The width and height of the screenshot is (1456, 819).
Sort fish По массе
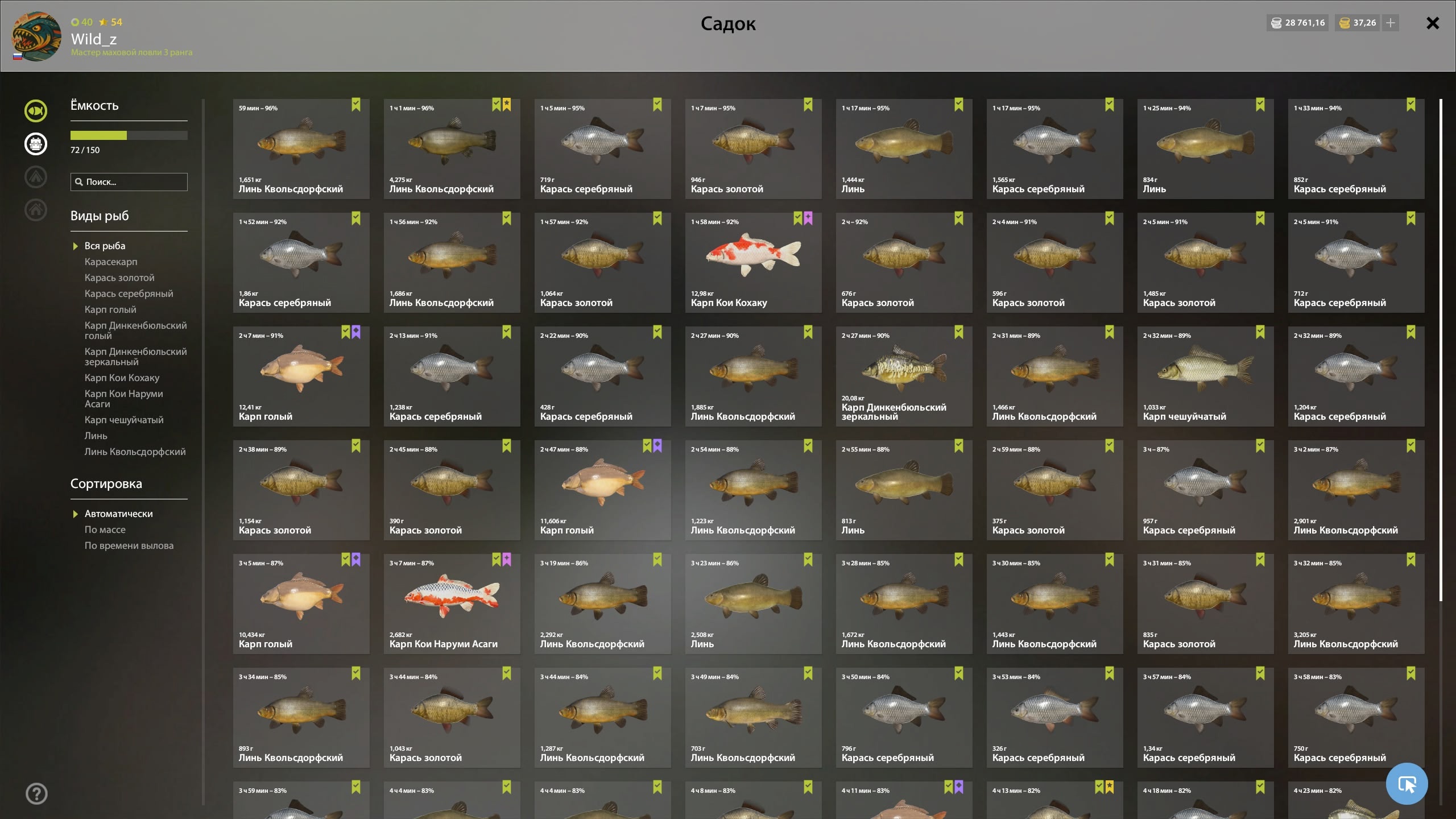105,530
